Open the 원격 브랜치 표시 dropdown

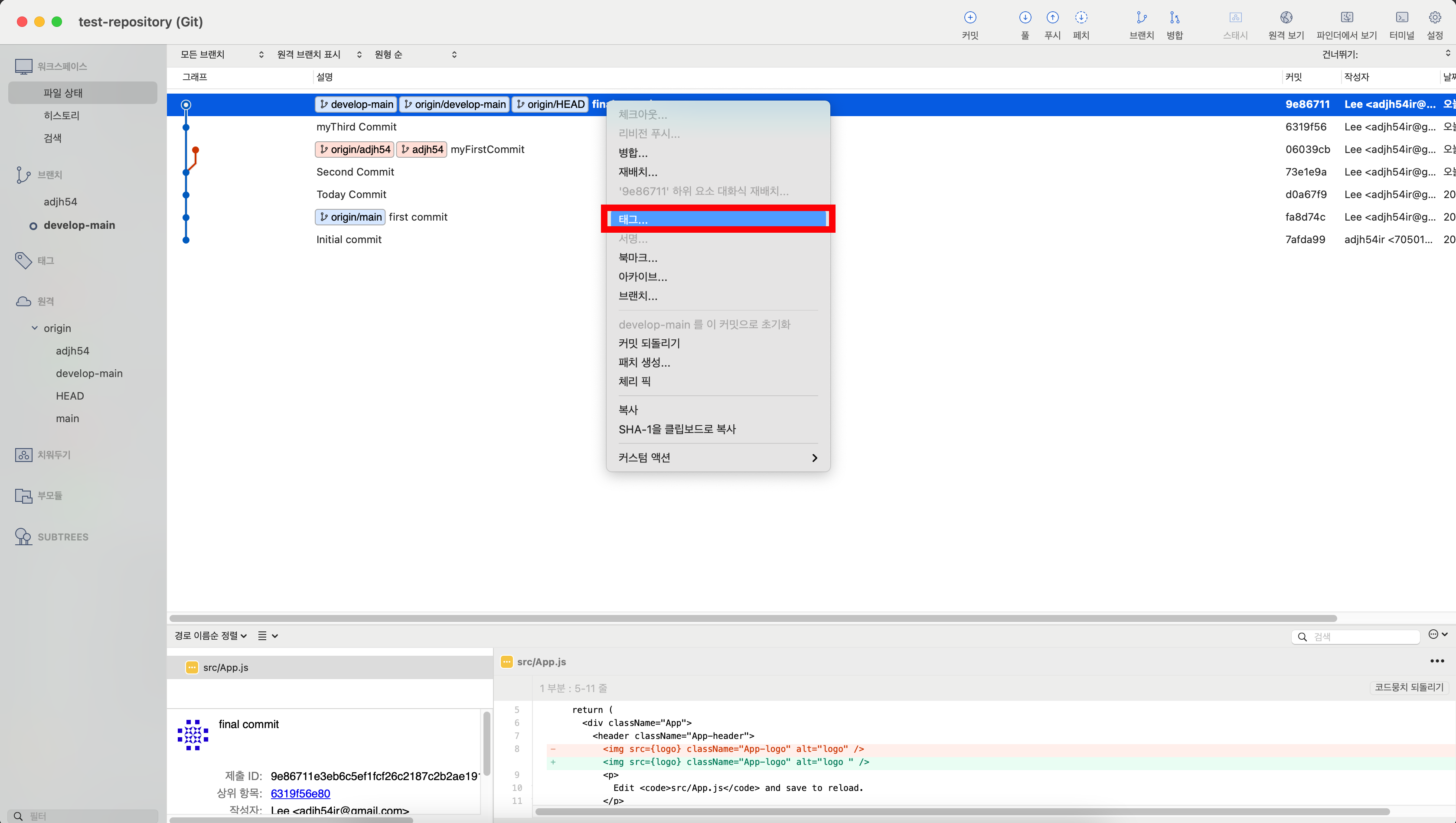click(x=318, y=55)
